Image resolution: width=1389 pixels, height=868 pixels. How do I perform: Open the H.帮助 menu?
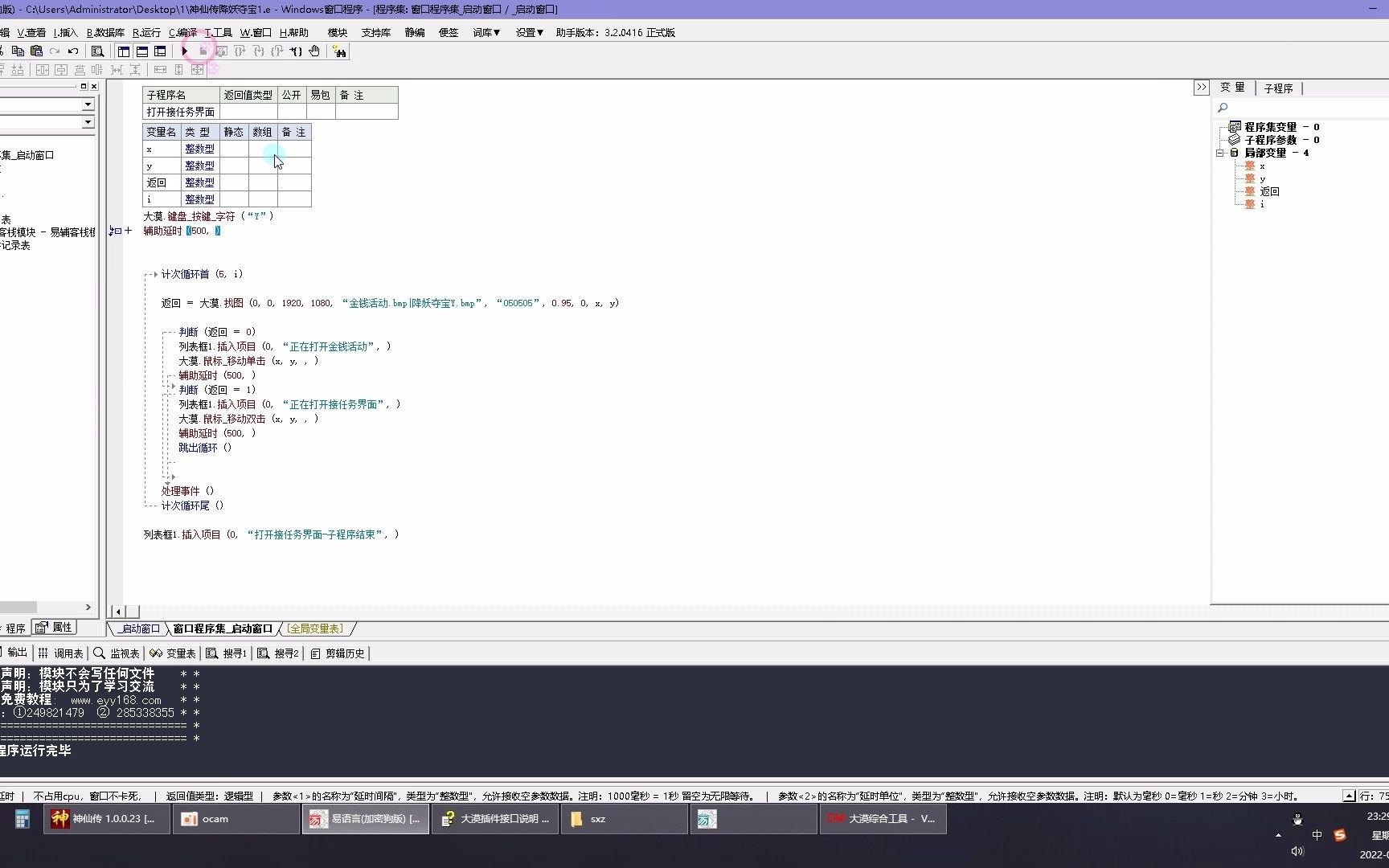click(293, 33)
